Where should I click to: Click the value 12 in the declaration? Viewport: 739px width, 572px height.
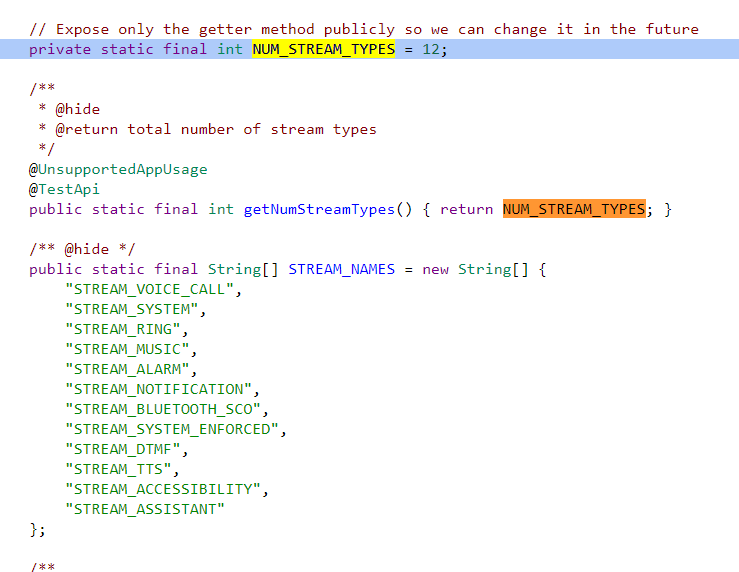431,49
